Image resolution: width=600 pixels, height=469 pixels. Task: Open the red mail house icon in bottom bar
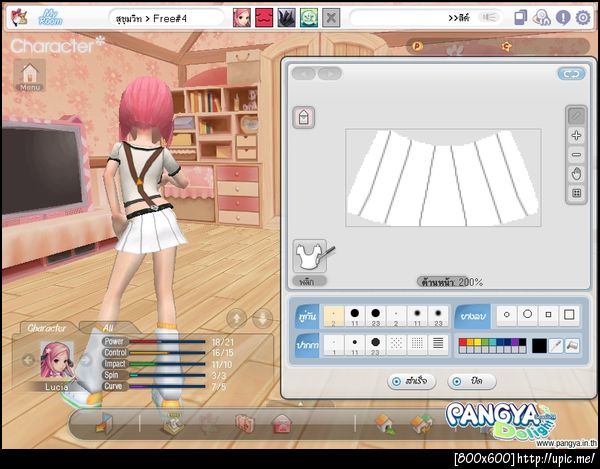point(282,424)
